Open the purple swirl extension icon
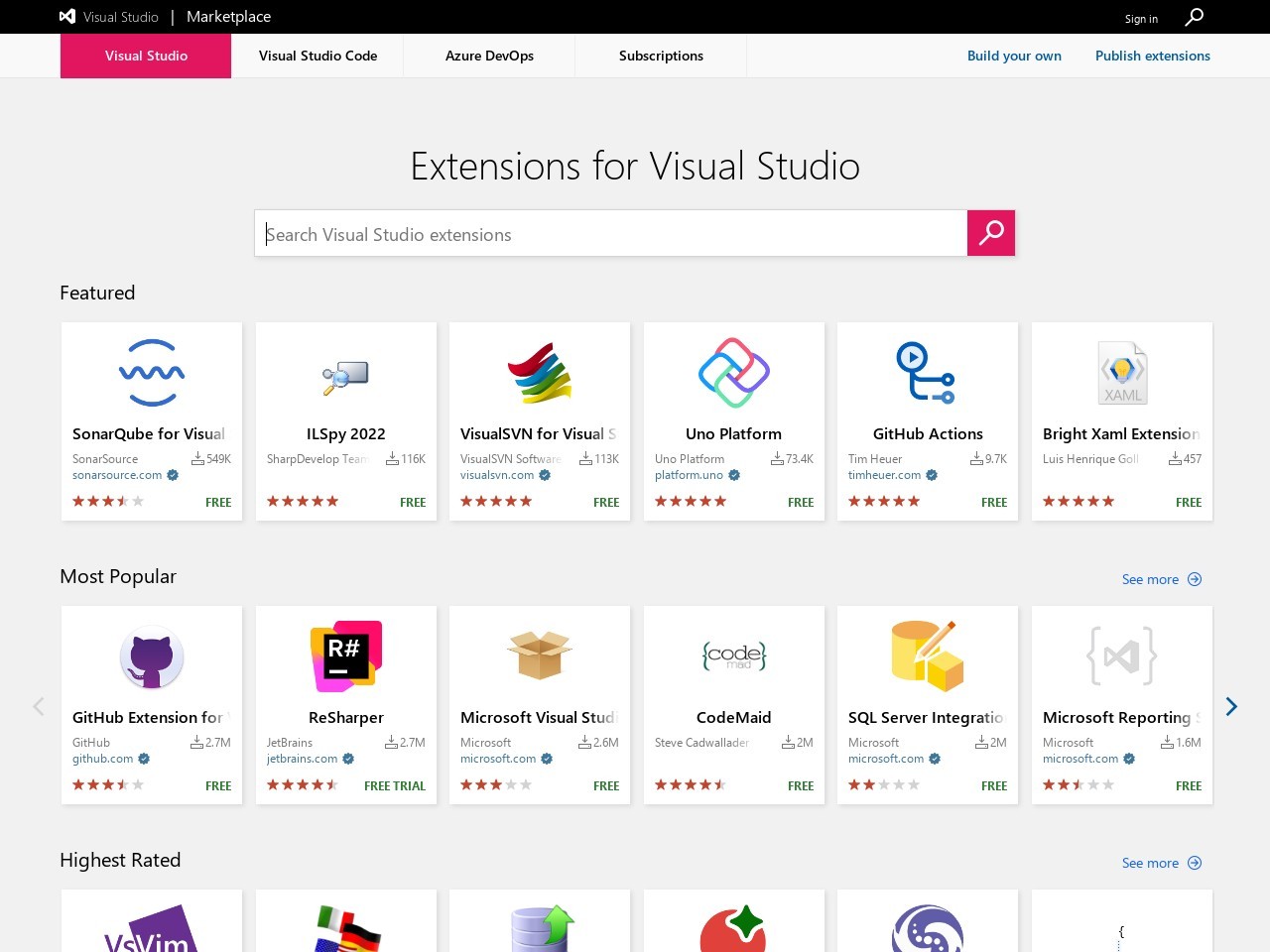The width and height of the screenshot is (1270, 952). pos(928,929)
